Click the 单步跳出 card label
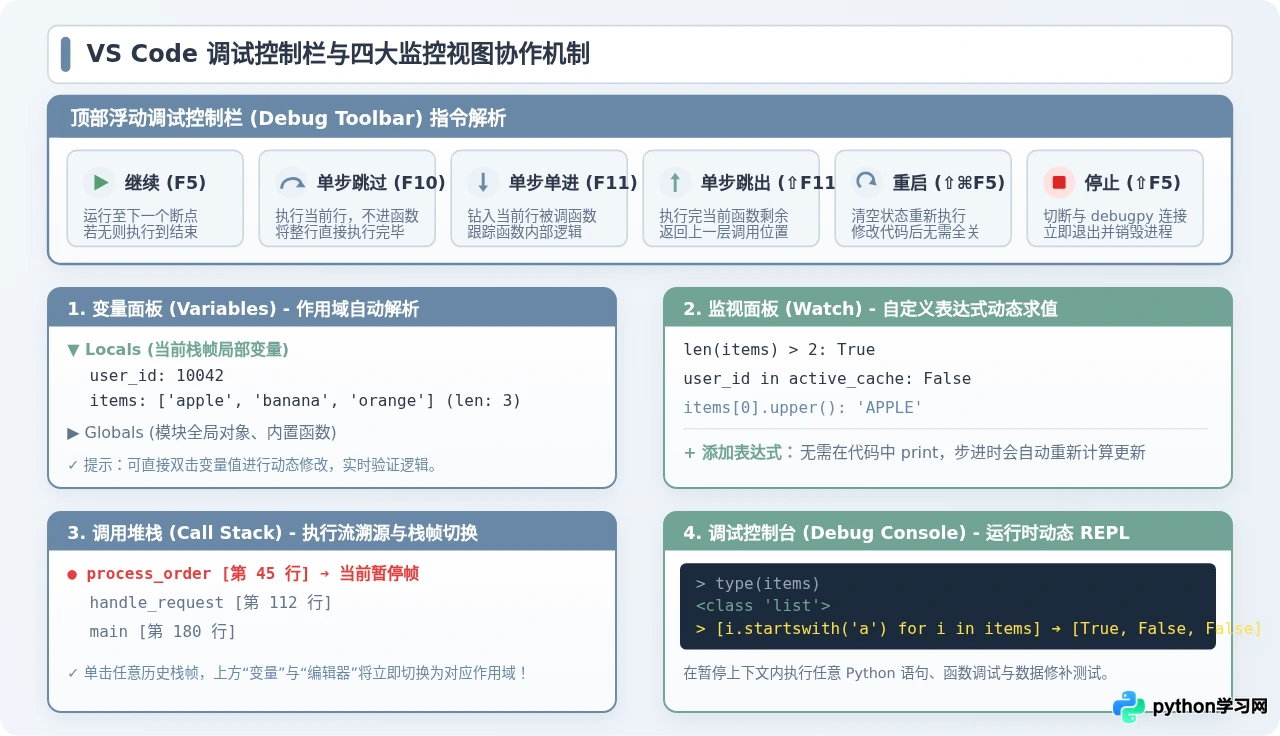 pyautogui.click(x=768, y=183)
